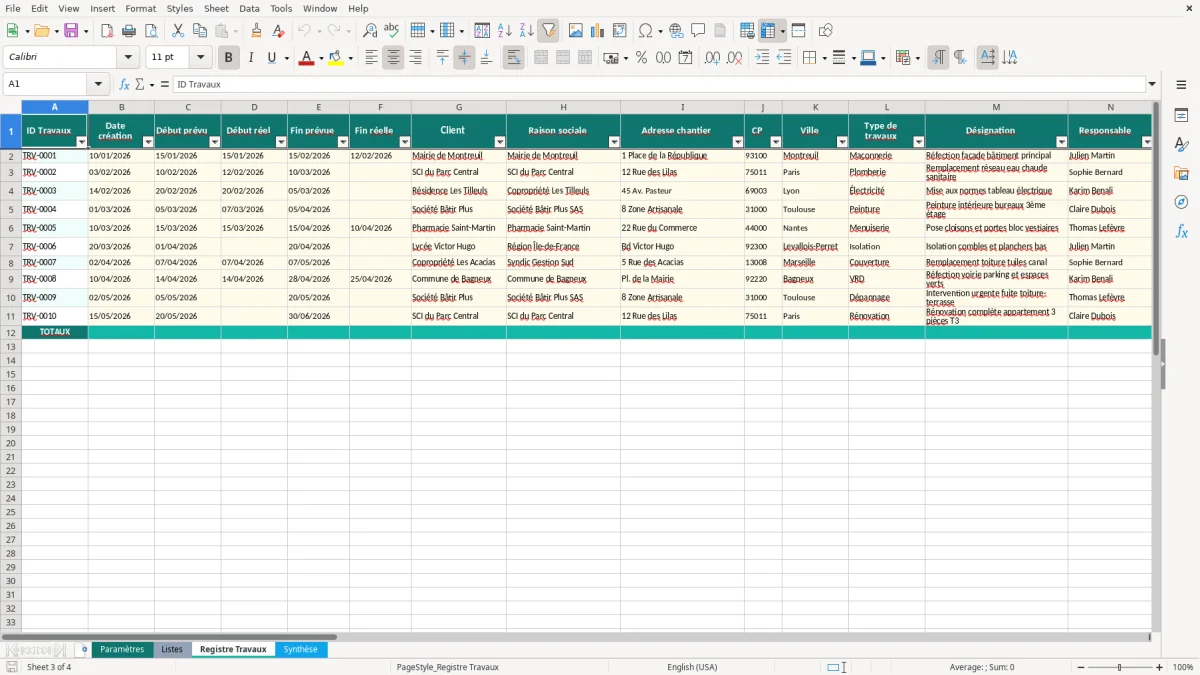Toggle Print Preview

[151, 31]
